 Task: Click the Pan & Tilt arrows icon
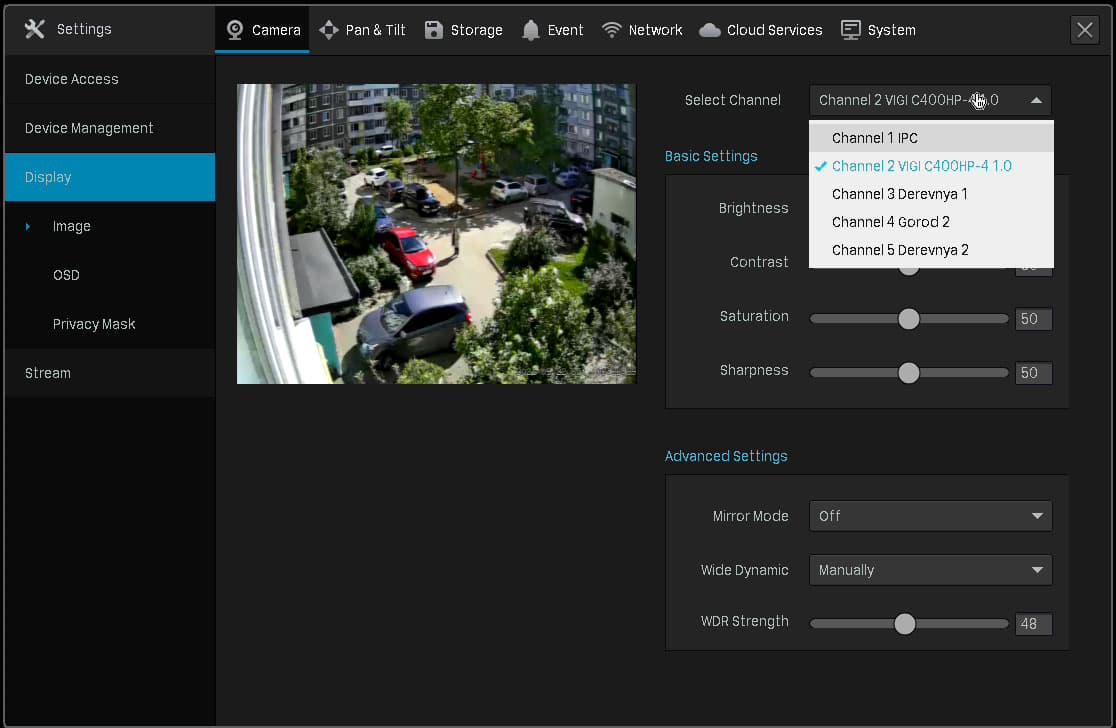pyautogui.click(x=329, y=30)
